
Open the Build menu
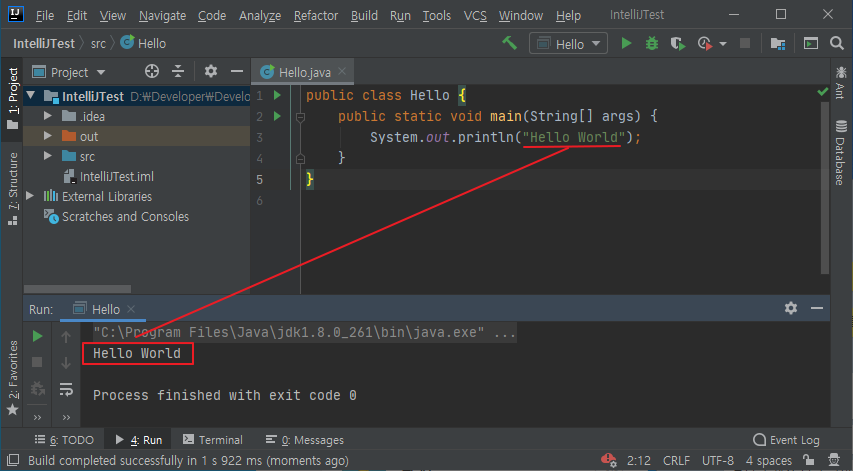pos(364,16)
